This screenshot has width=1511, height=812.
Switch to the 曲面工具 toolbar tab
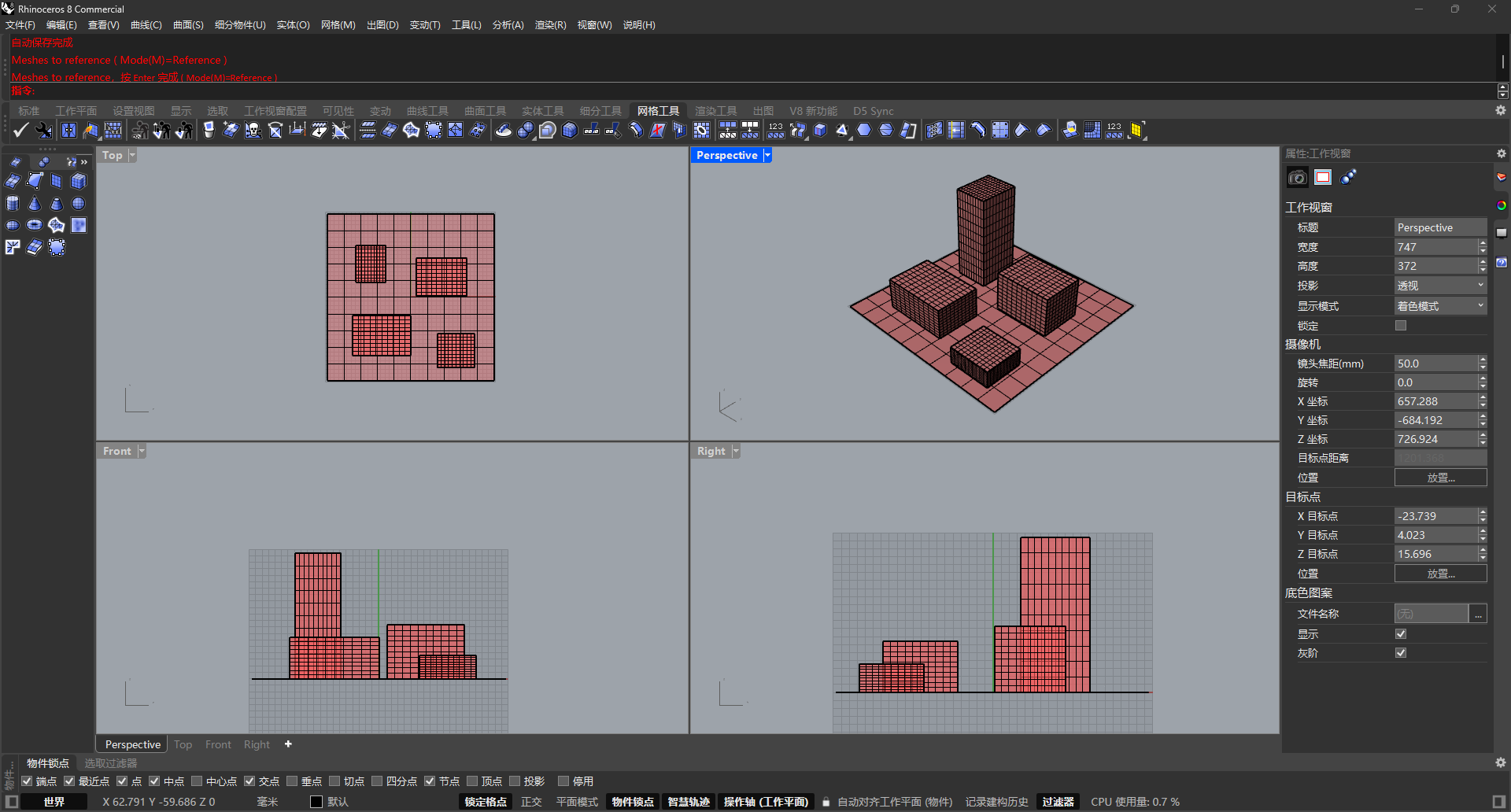click(485, 111)
